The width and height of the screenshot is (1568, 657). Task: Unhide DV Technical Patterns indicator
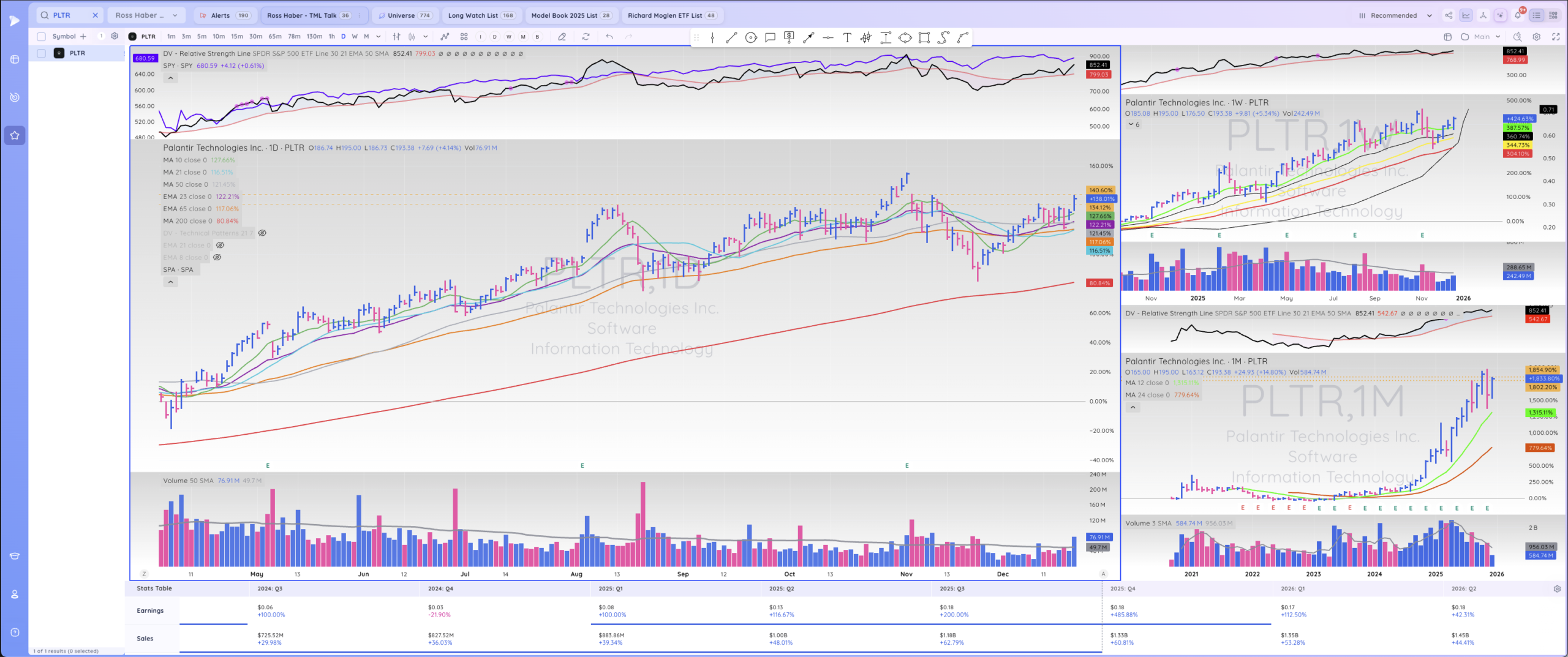262,233
